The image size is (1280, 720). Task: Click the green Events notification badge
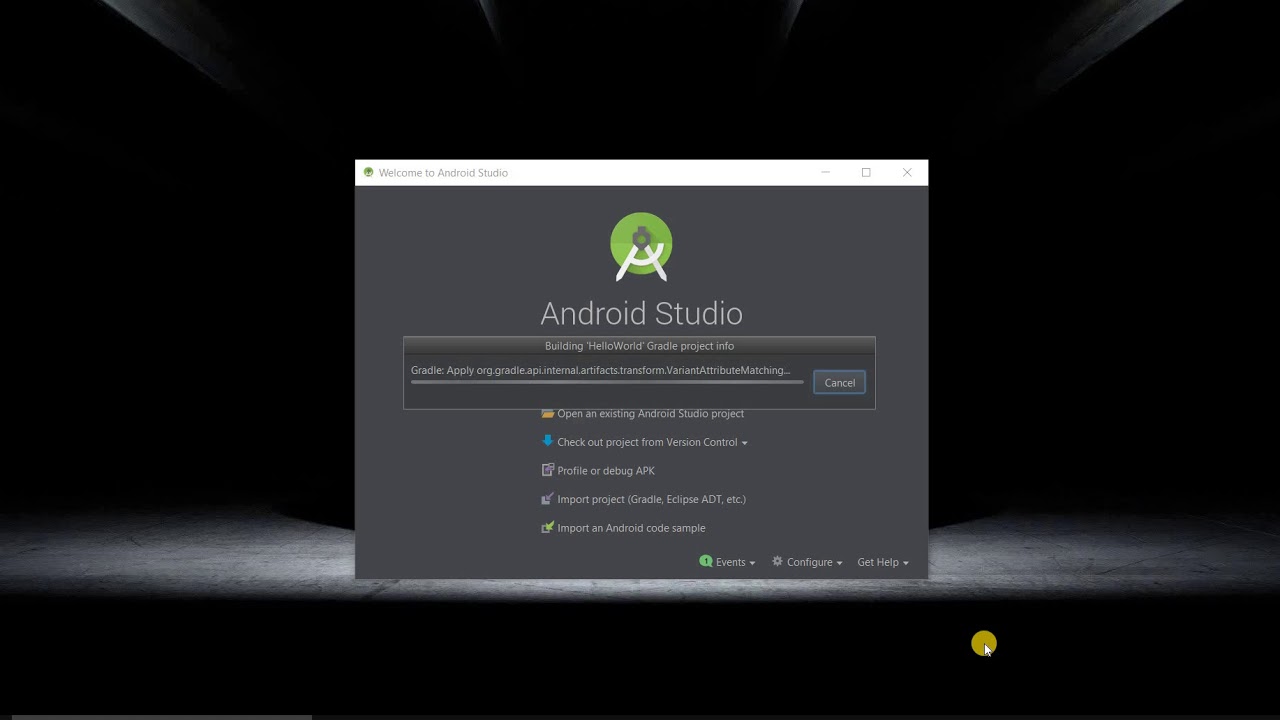(706, 562)
